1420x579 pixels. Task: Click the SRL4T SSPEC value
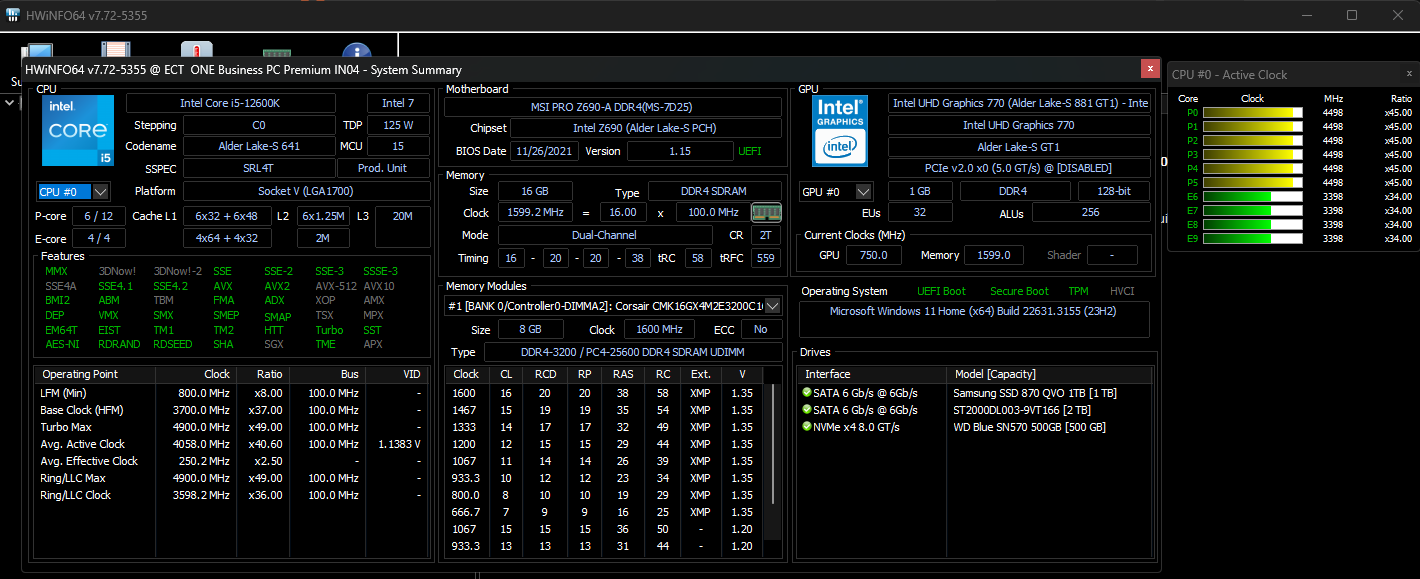(259, 169)
